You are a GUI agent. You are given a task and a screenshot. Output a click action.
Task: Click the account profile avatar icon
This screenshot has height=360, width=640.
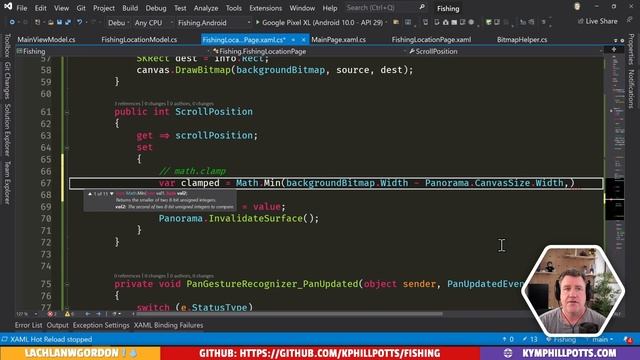pos(577,7)
